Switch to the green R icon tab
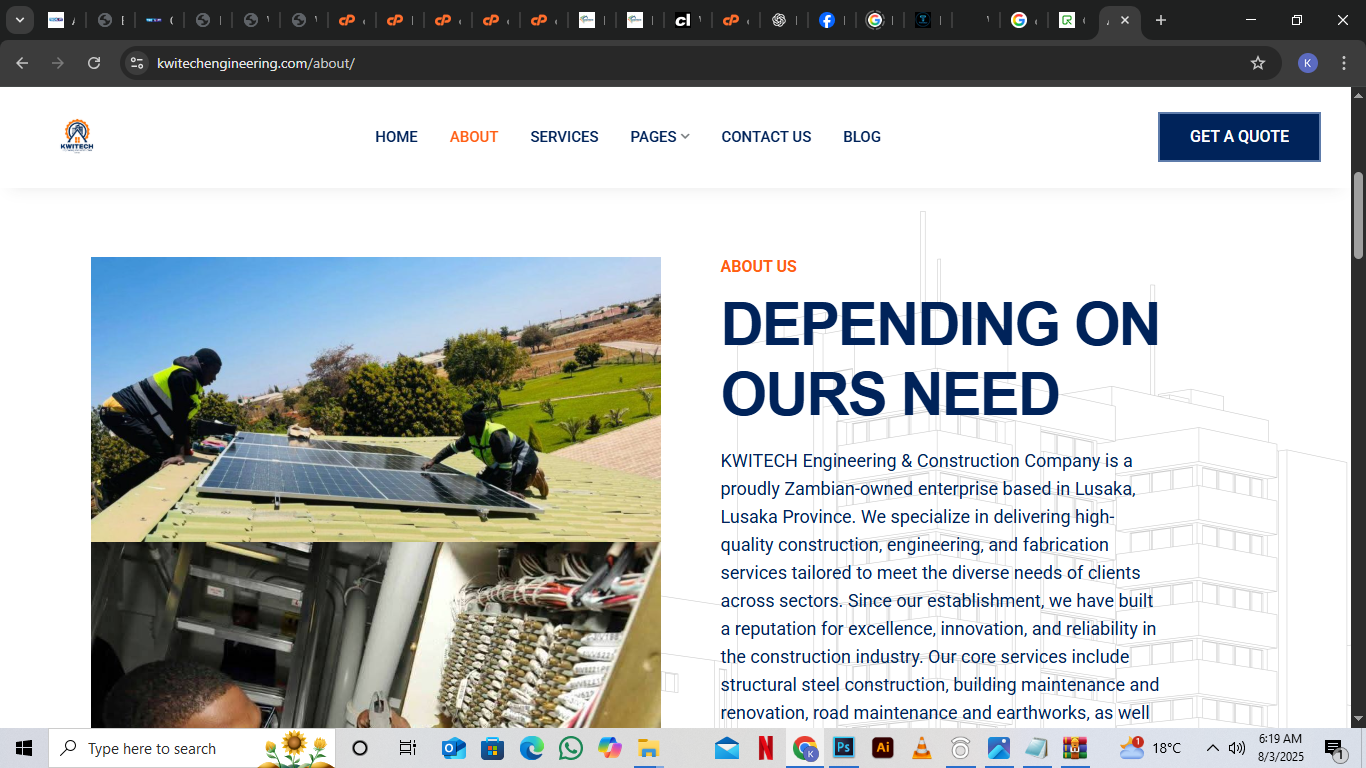The width and height of the screenshot is (1366, 768). coord(1067,20)
